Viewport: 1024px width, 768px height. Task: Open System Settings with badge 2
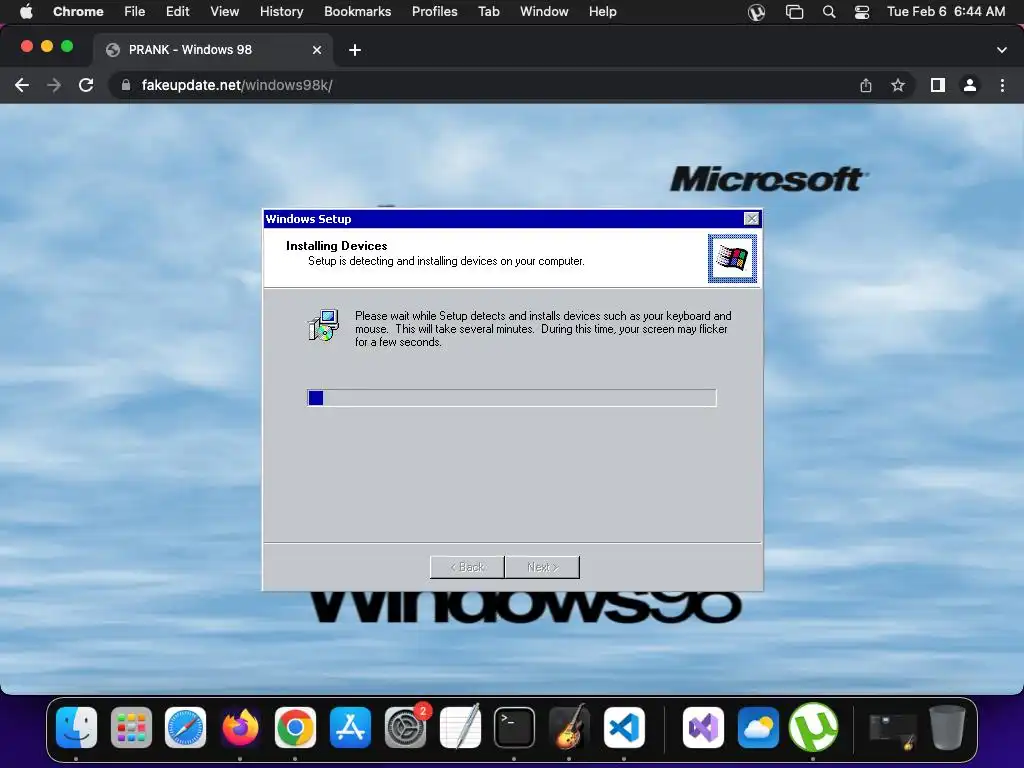tap(406, 727)
